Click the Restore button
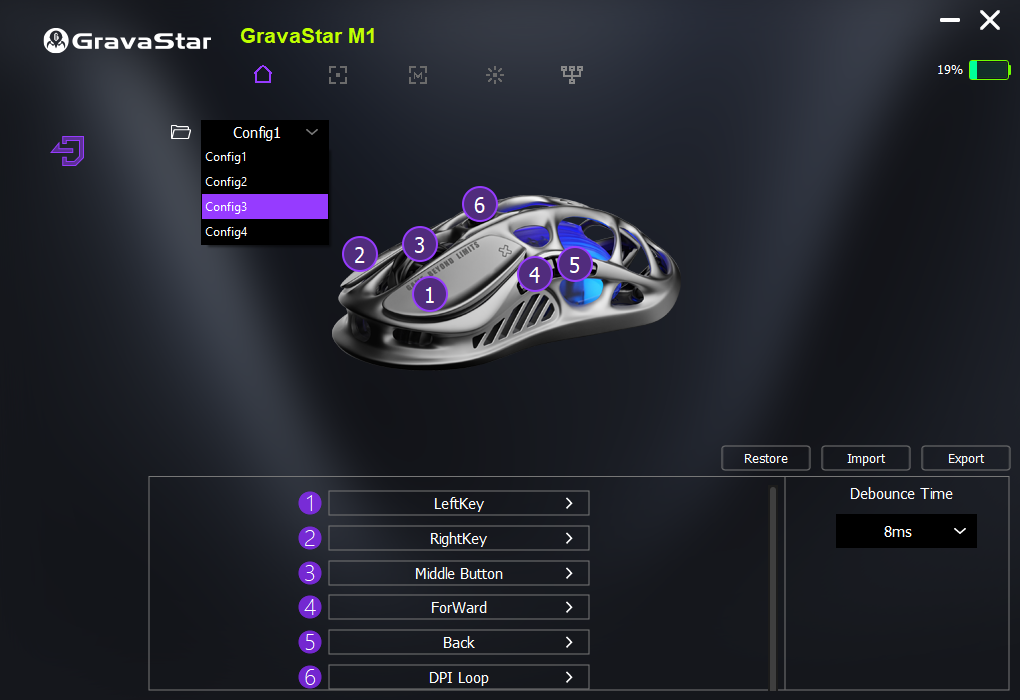Image resolution: width=1020 pixels, height=700 pixels. click(x=766, y=458)
